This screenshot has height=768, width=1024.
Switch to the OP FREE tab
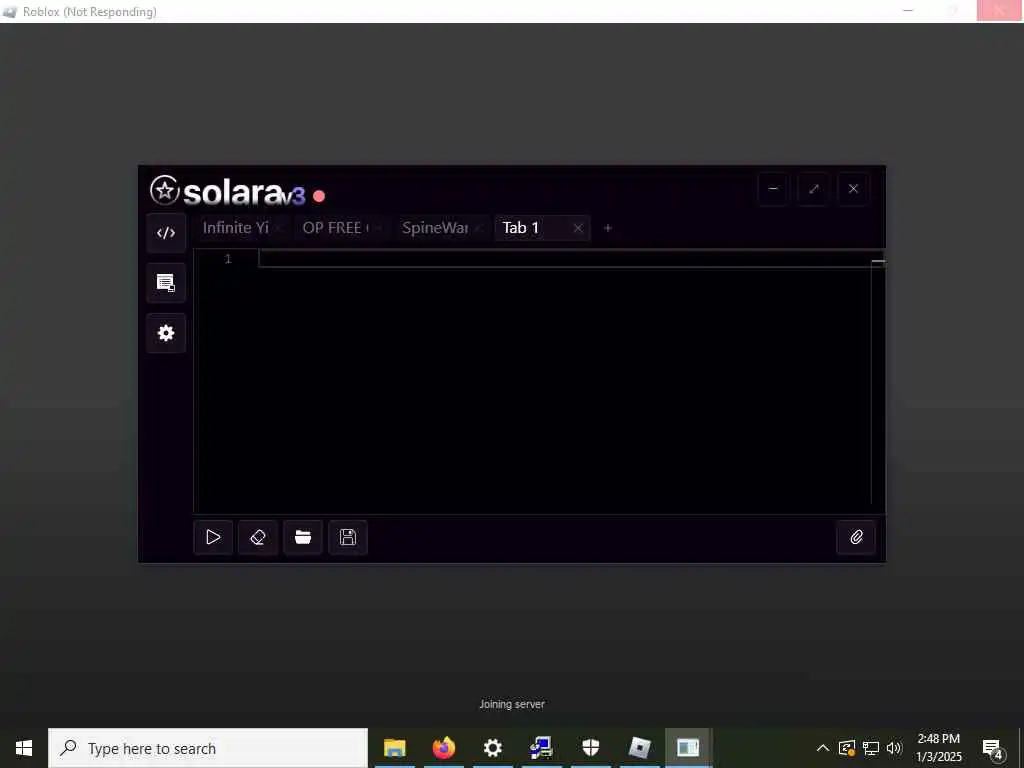tap(335, 227)
